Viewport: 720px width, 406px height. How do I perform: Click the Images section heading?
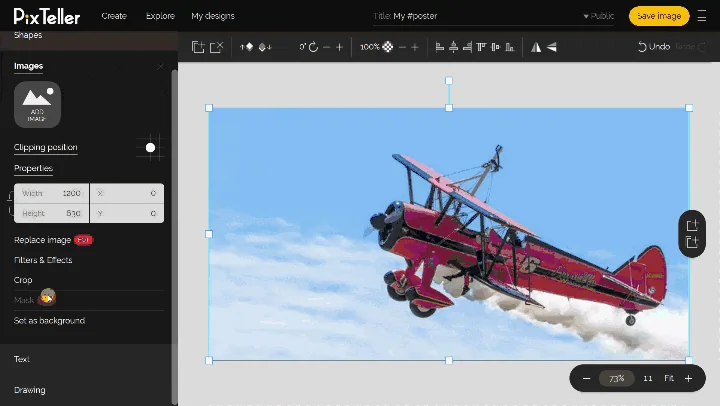[x=28, y=66]
